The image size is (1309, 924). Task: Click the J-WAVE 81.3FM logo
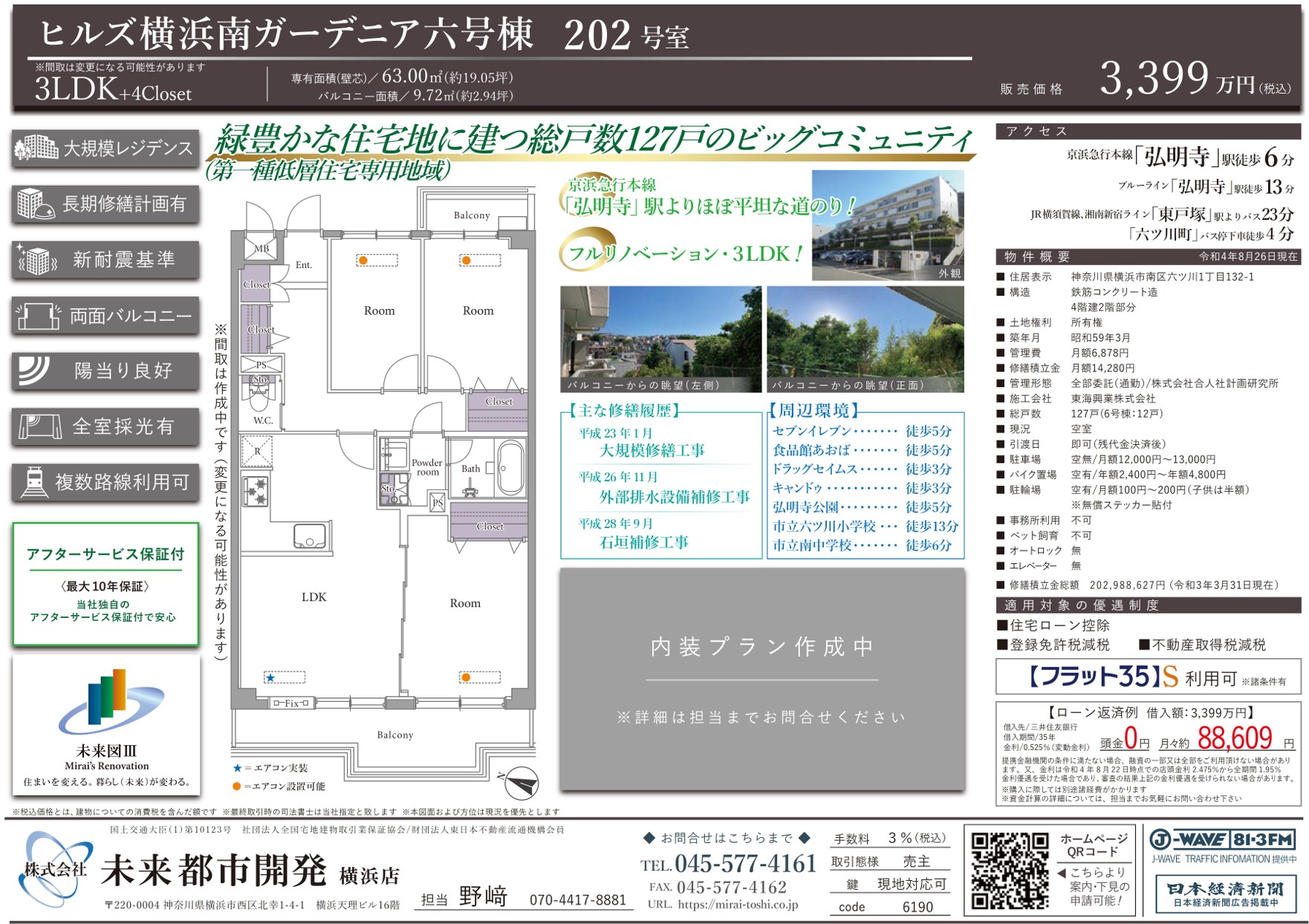(x=1222, y=840)
